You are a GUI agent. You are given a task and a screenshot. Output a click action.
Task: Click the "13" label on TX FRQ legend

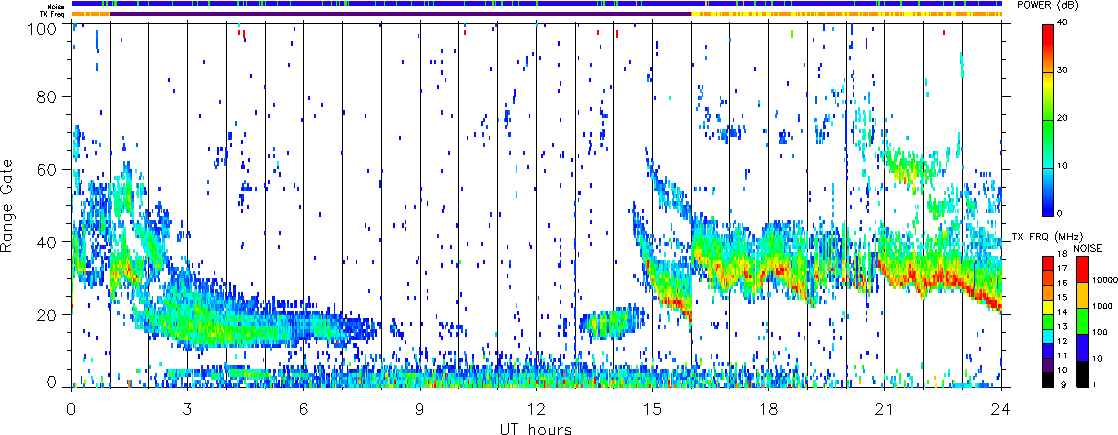click(1063, 326)
